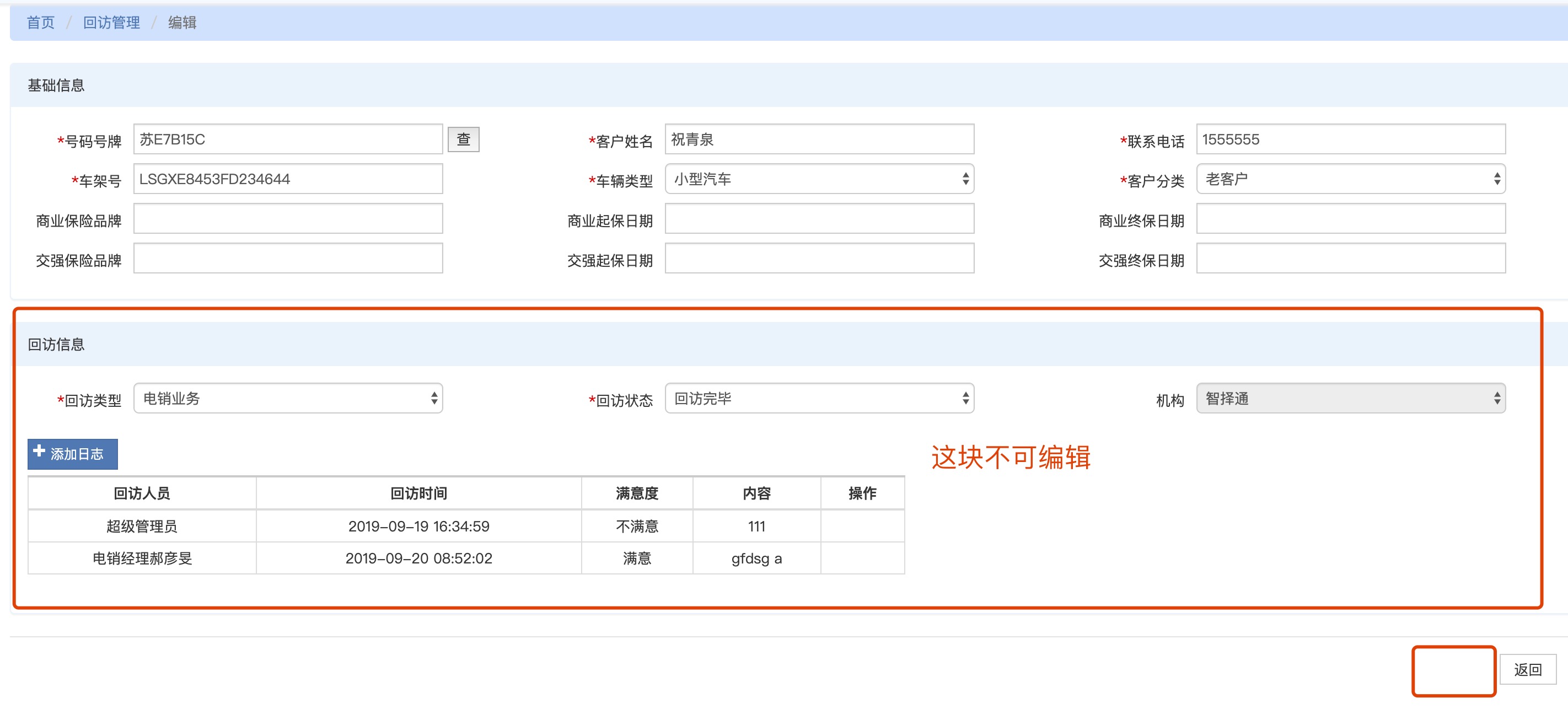
Task: Open 回访管理 breadcrumb link
Action: [x=111, y=23]
